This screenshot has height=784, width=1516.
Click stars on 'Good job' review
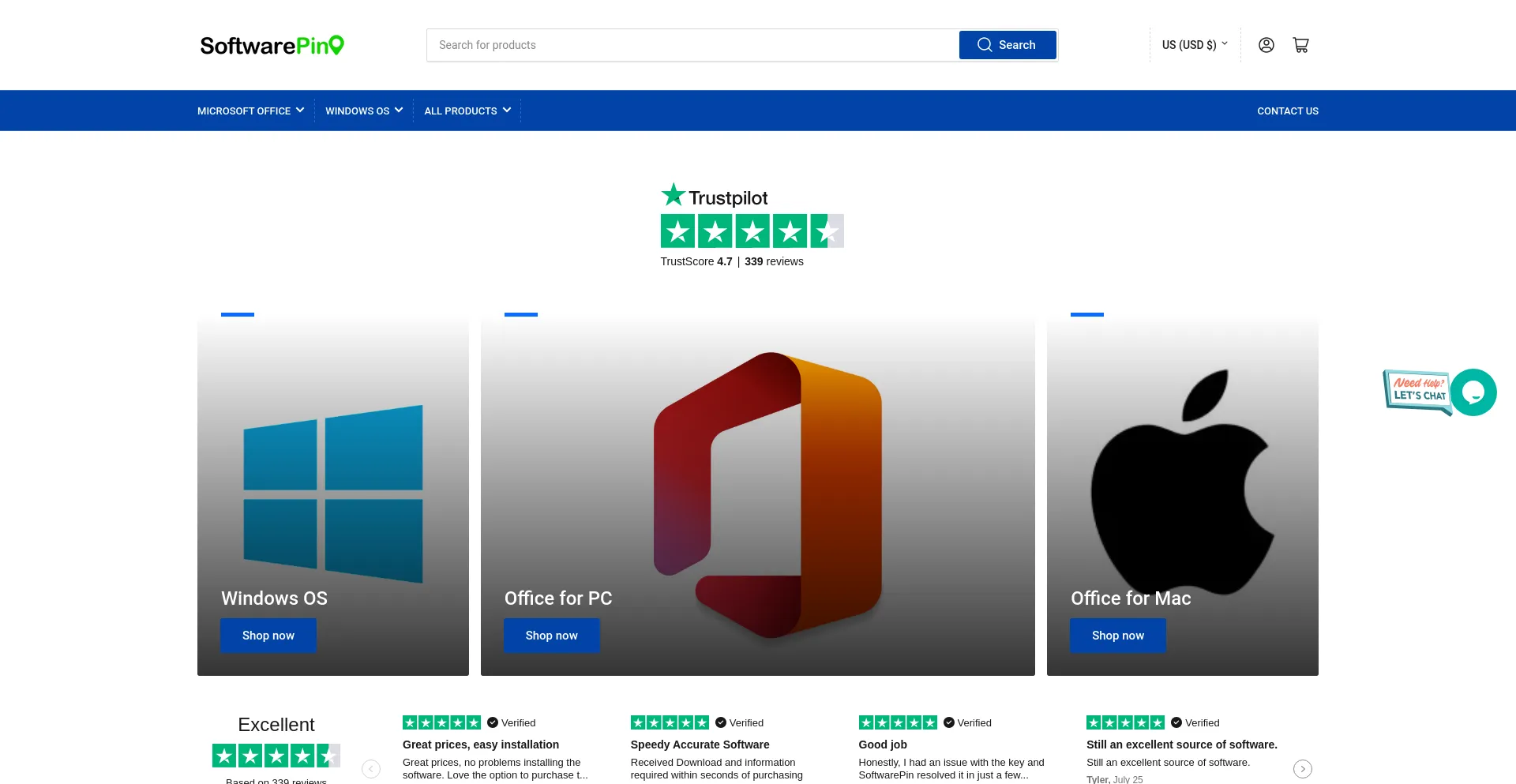tap(898, 722)
